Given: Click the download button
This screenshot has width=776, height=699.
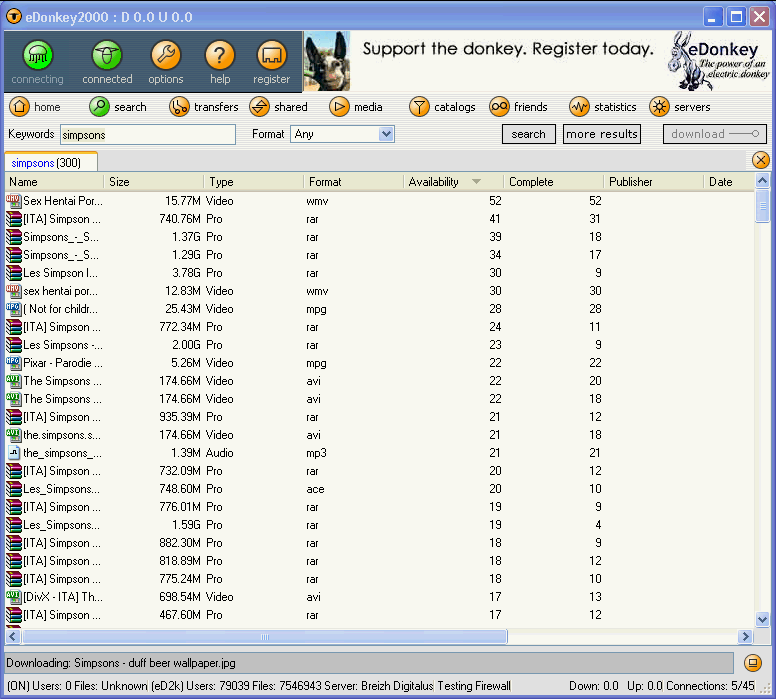Looking at the screenshot, I should (x=715, y=134).
